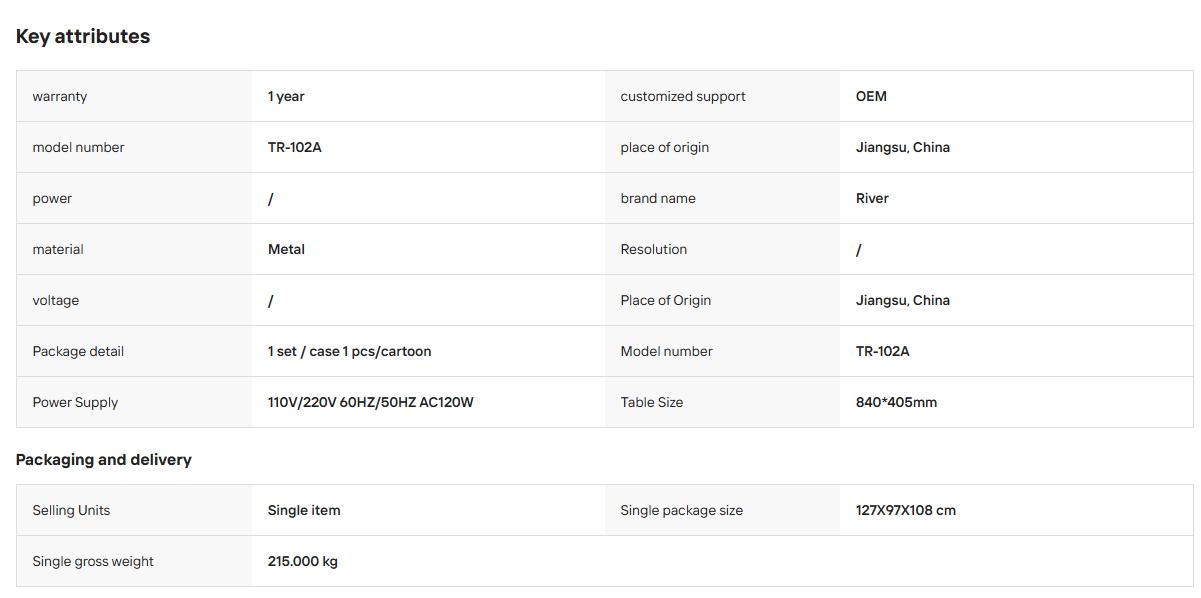The height and width of the screenshot is (598, 1201).
Task: Click the 'Power Supply' label
Action: click(75, 403)
